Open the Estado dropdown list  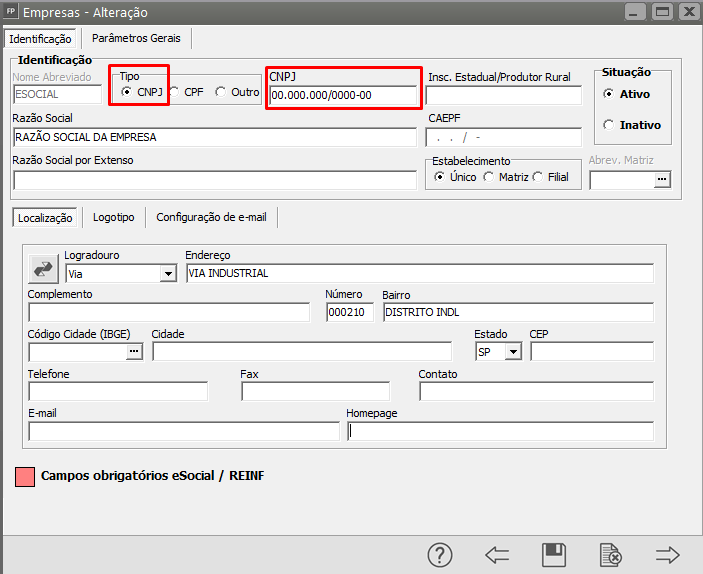click(513, 351)
